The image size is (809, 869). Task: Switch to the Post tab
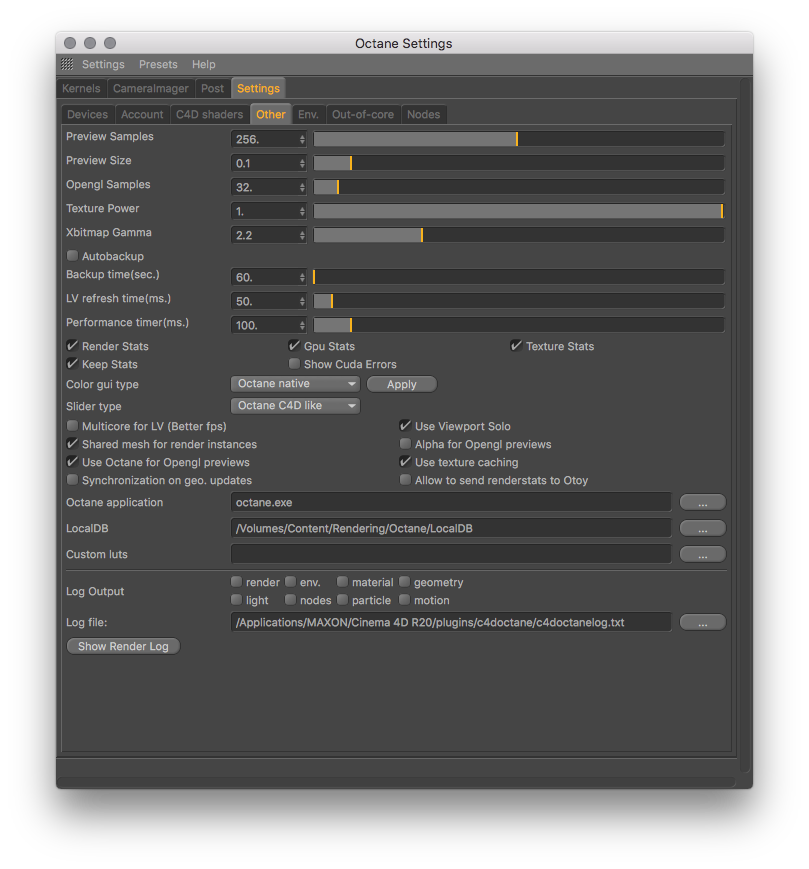pyautogui.click(x=212, y=89)
